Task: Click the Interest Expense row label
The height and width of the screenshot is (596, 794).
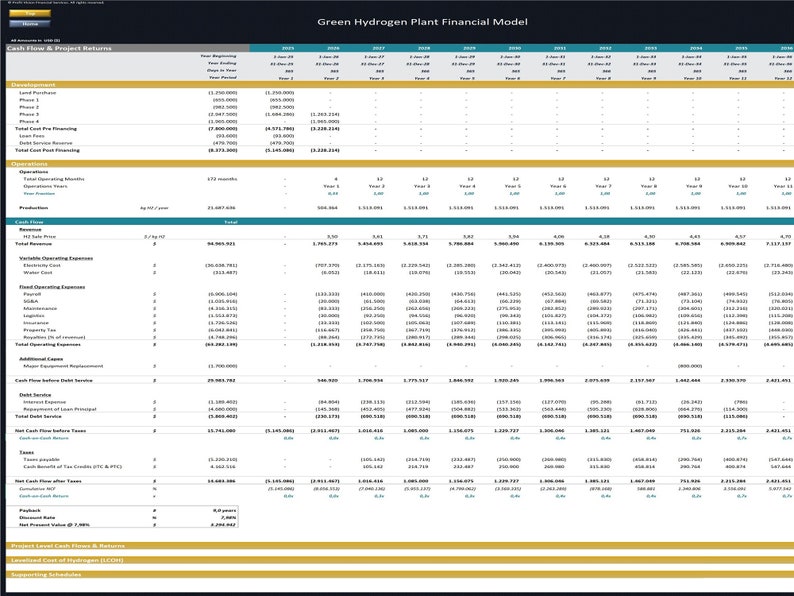Action: coord(45,402)
